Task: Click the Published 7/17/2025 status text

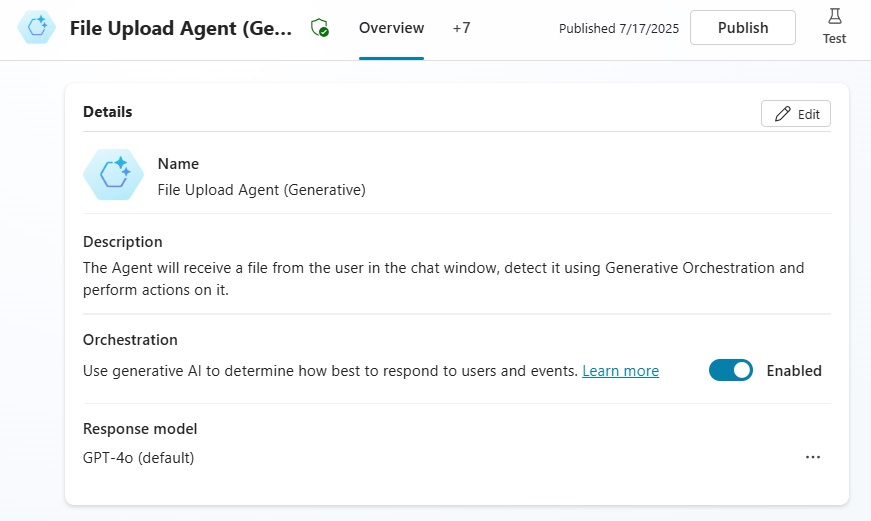Action: point(619,28)
